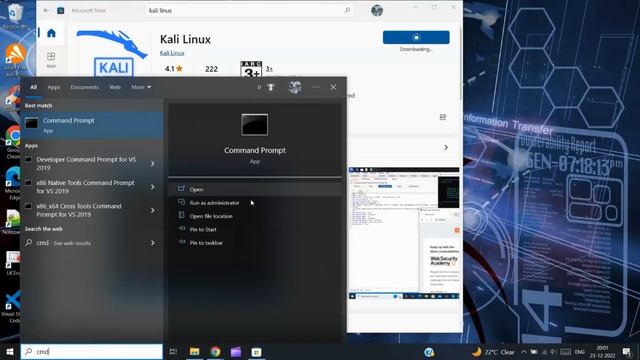Select the All search filter tab
Screen dimensions: 640x360
(x=33, y=87)
